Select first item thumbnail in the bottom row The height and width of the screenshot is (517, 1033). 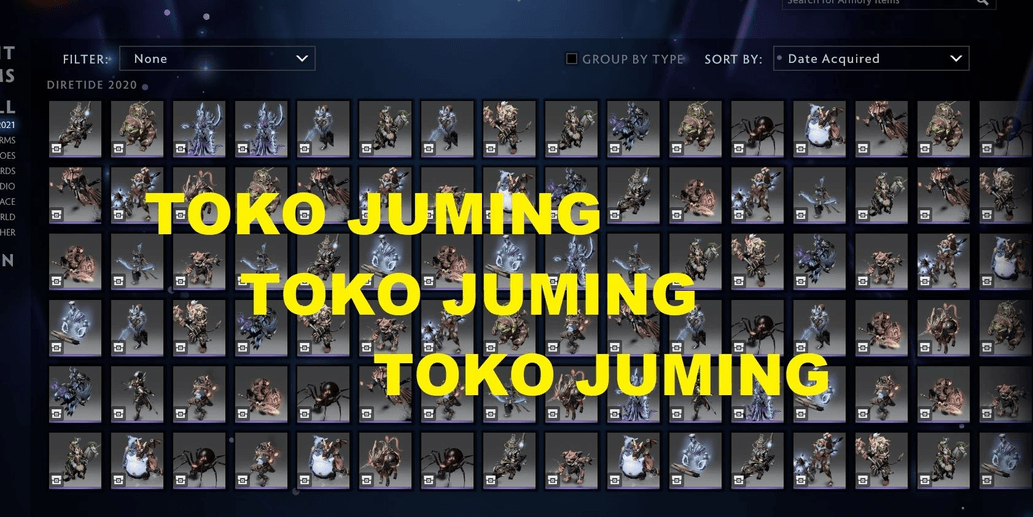coord(75,460)
